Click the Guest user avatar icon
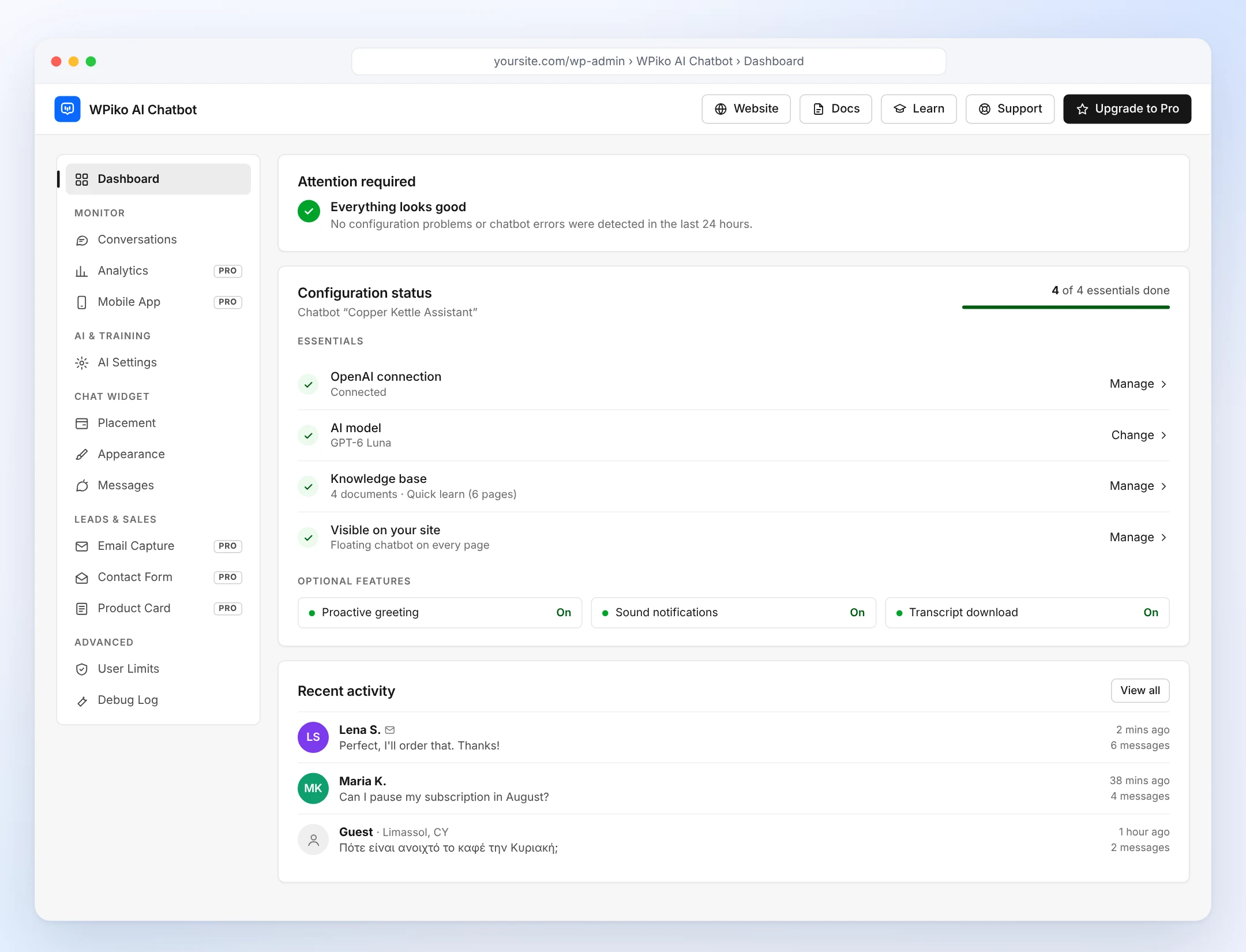Viewport: 1246px width, 952px height. (313, 839)
